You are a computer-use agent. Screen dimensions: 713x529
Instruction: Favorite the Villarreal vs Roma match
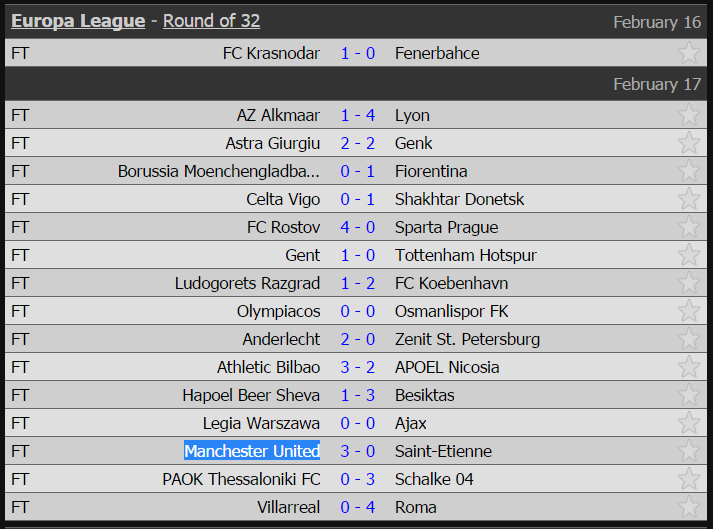(x=689, y=507)
